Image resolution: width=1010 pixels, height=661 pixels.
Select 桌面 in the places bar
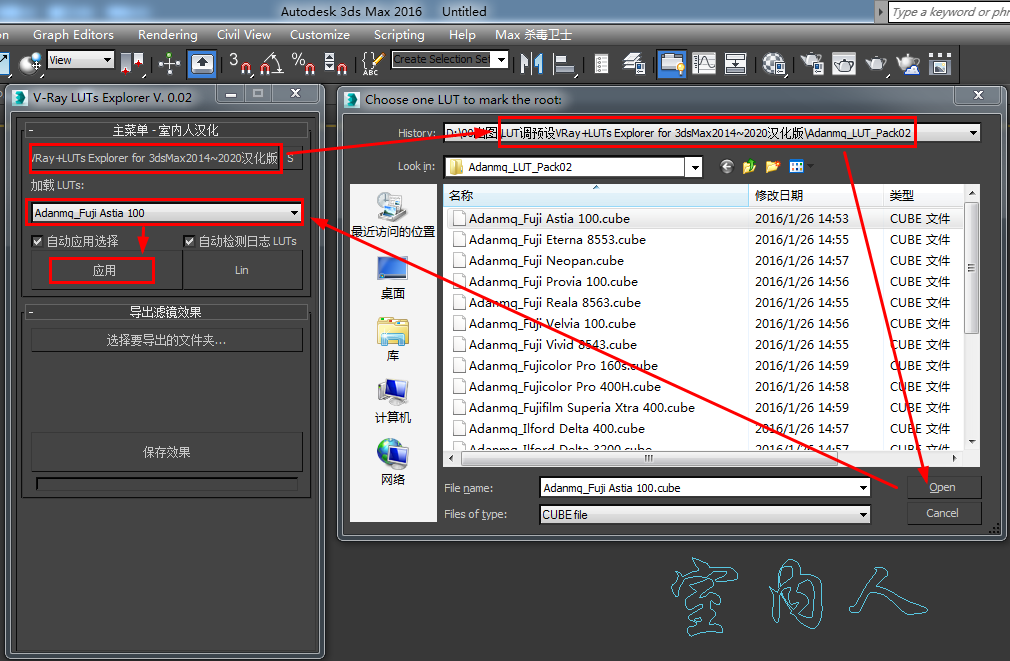point(393,278)
